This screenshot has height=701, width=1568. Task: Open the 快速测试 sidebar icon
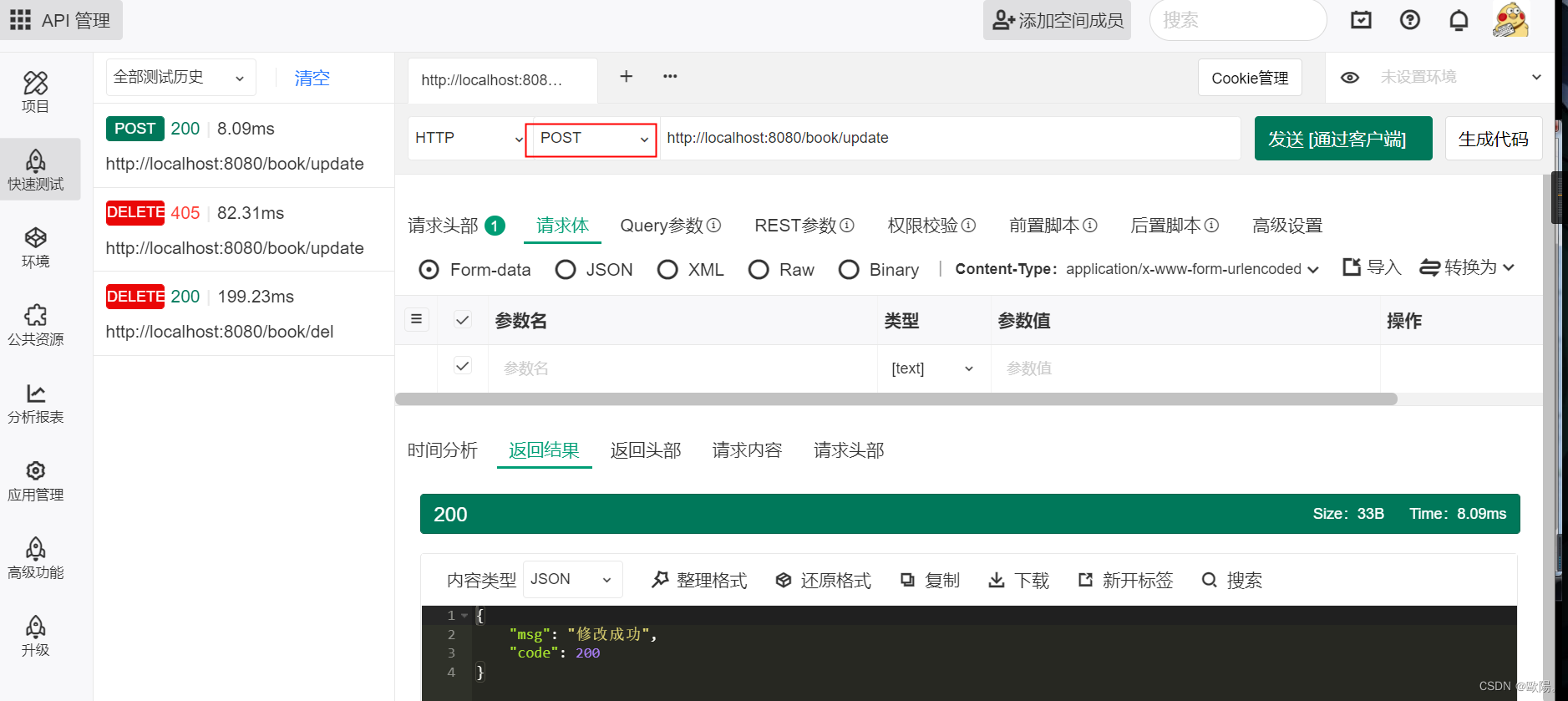(x=35, y=160)
